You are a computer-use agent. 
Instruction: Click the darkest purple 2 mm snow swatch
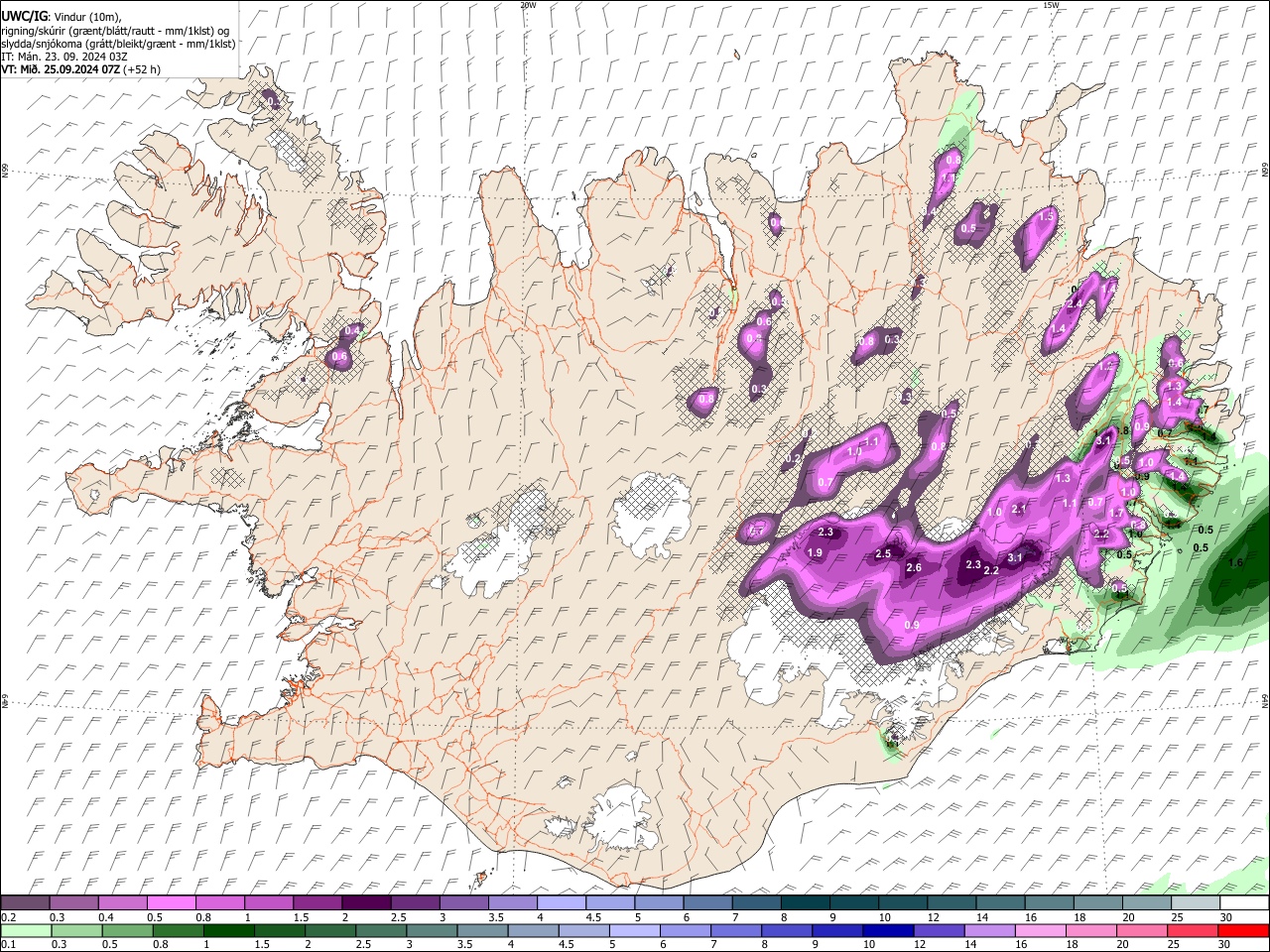pyautogui.click(x=365, y=902)
